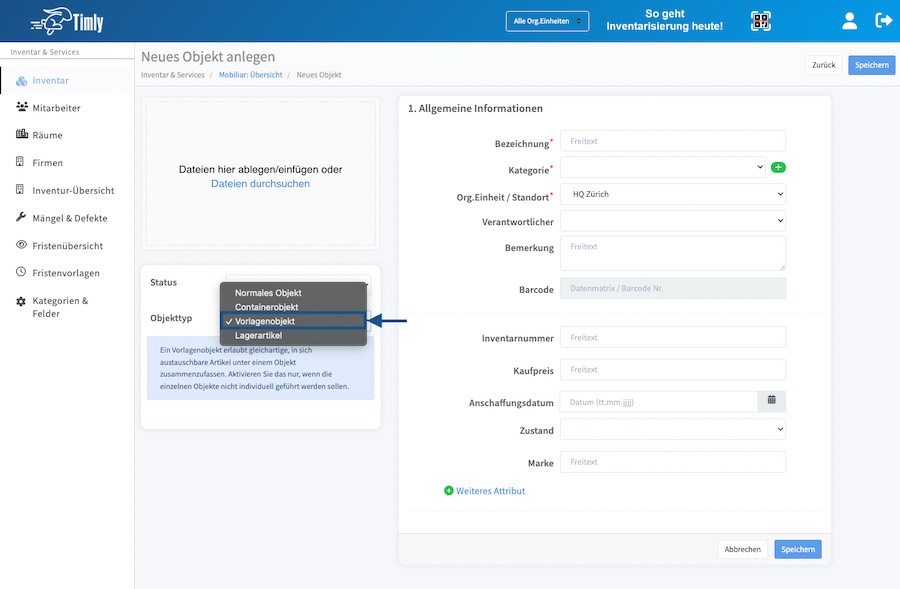
Task: Choose the Vorlagenobjekt option
Action: (x=293, y=321)
